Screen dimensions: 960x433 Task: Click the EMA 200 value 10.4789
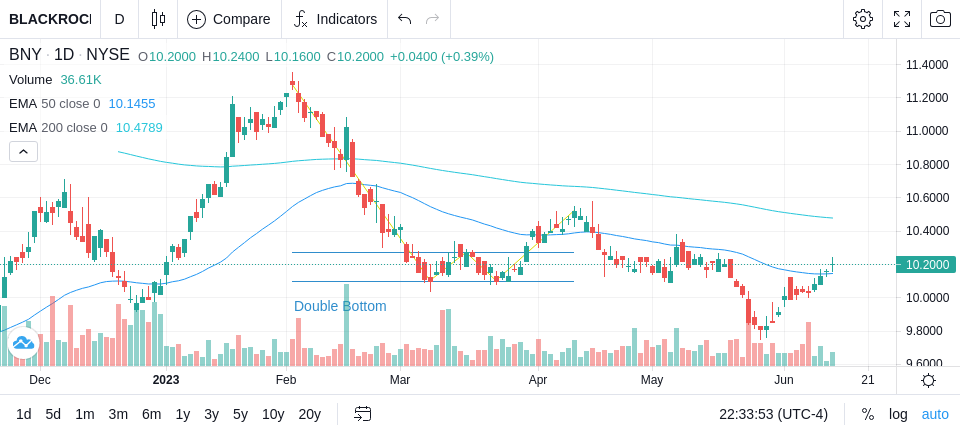pyautogui.click(x=139, y=127)
